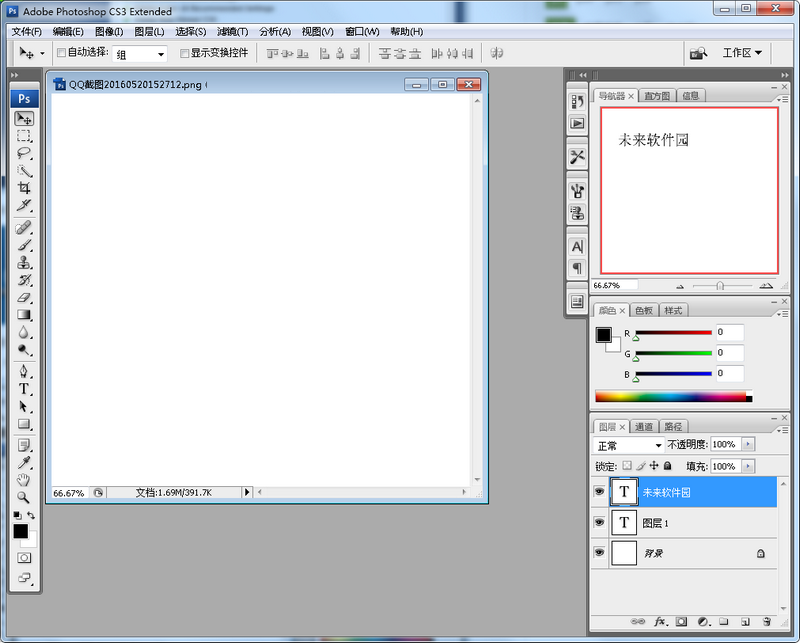Enable the 自动选择 checkbox
The image size is (800, 643).
[x=61, y=53]
